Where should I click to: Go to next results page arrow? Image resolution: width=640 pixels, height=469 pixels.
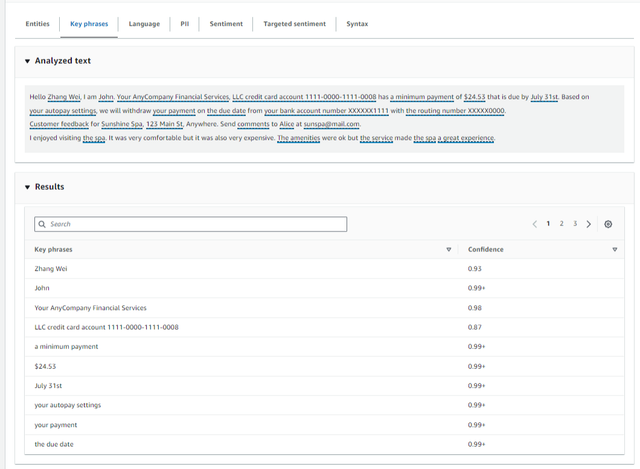coord(588,224)
